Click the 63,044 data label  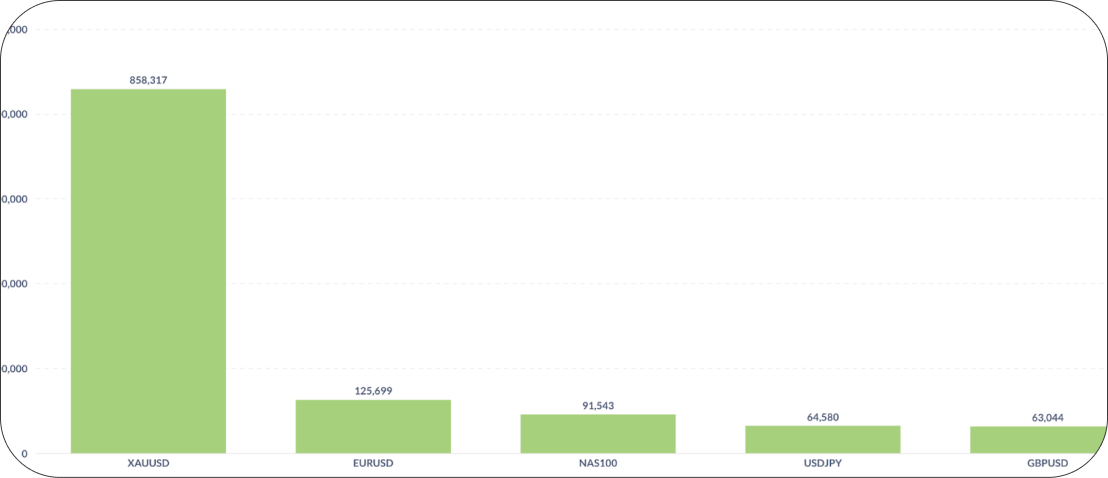(x=1048, y=417)
